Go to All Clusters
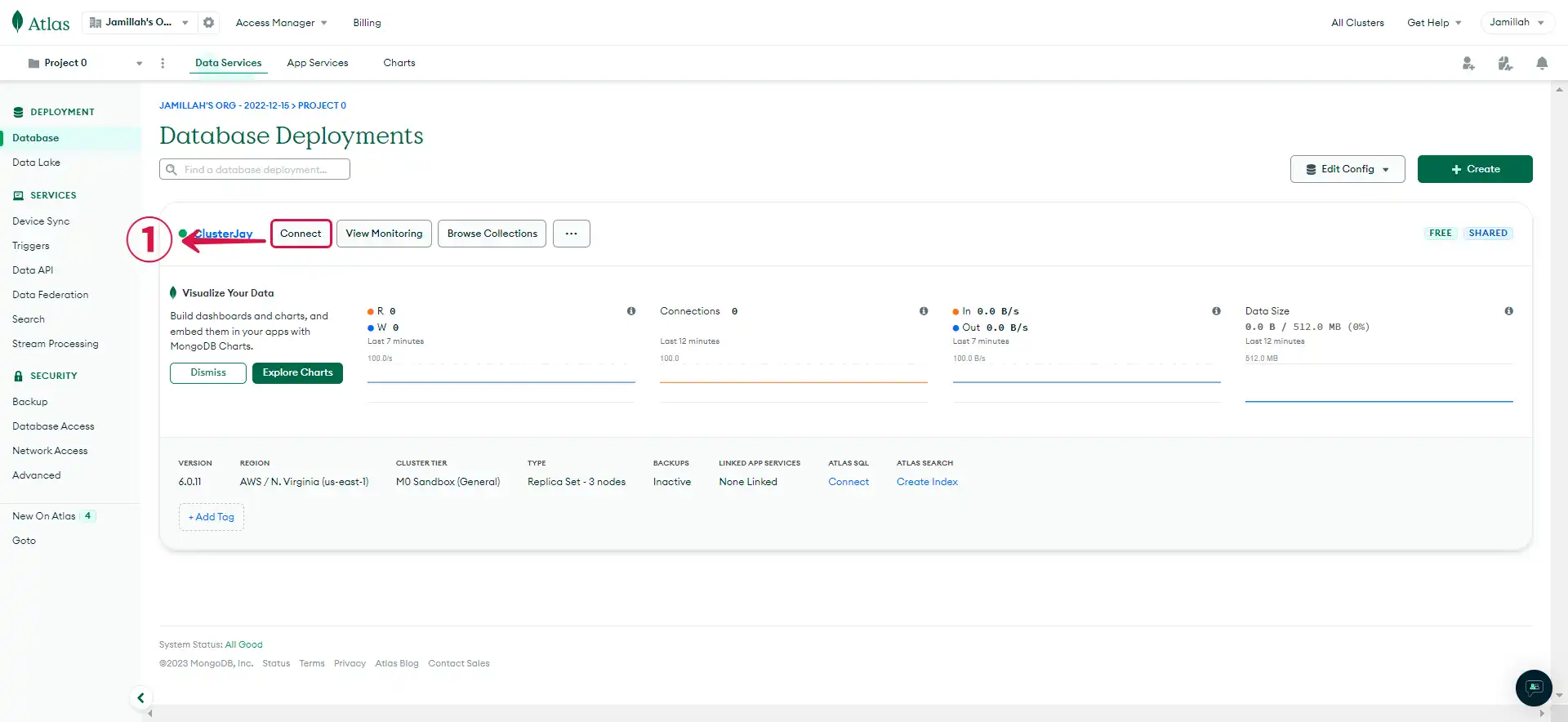 (x=1357, y=23)
